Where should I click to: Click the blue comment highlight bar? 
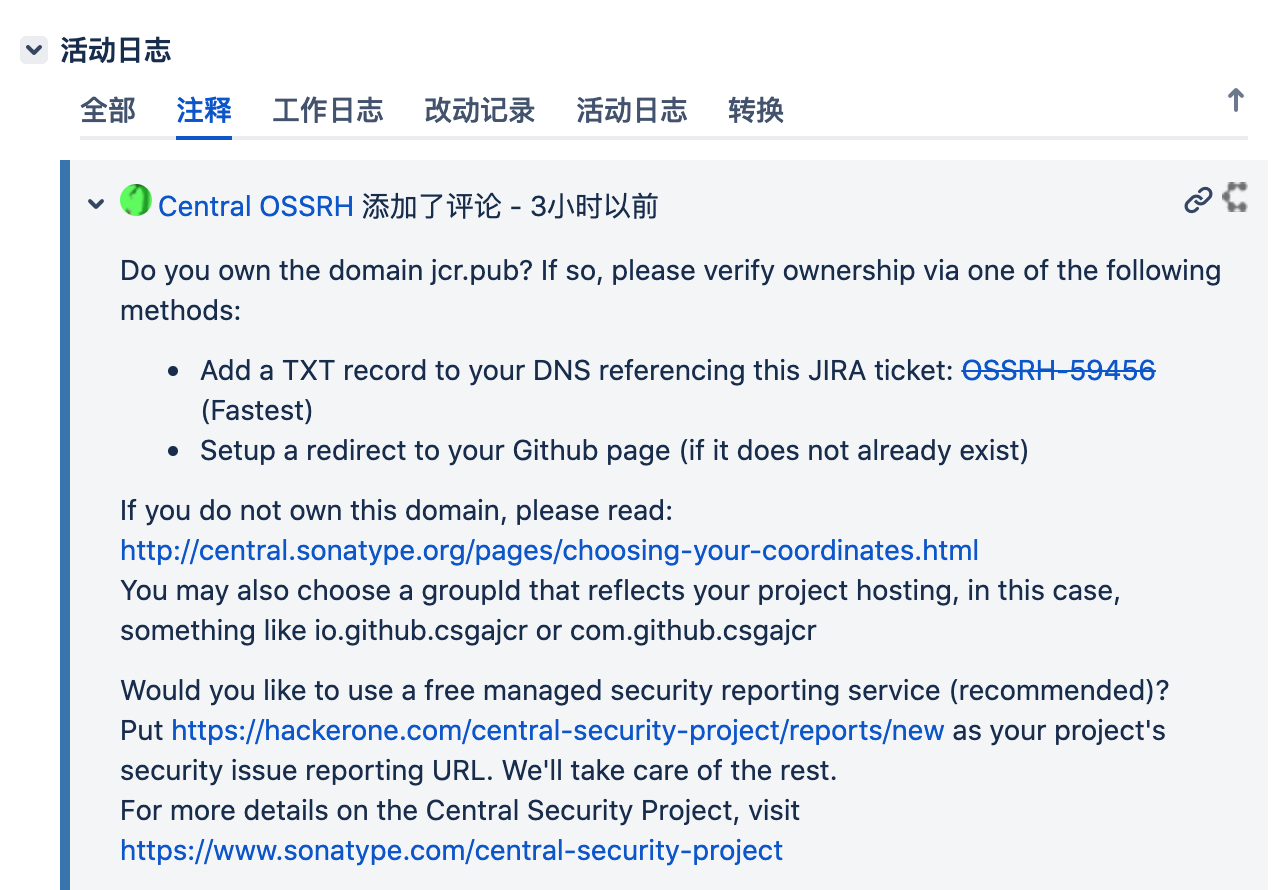point(65,525)
